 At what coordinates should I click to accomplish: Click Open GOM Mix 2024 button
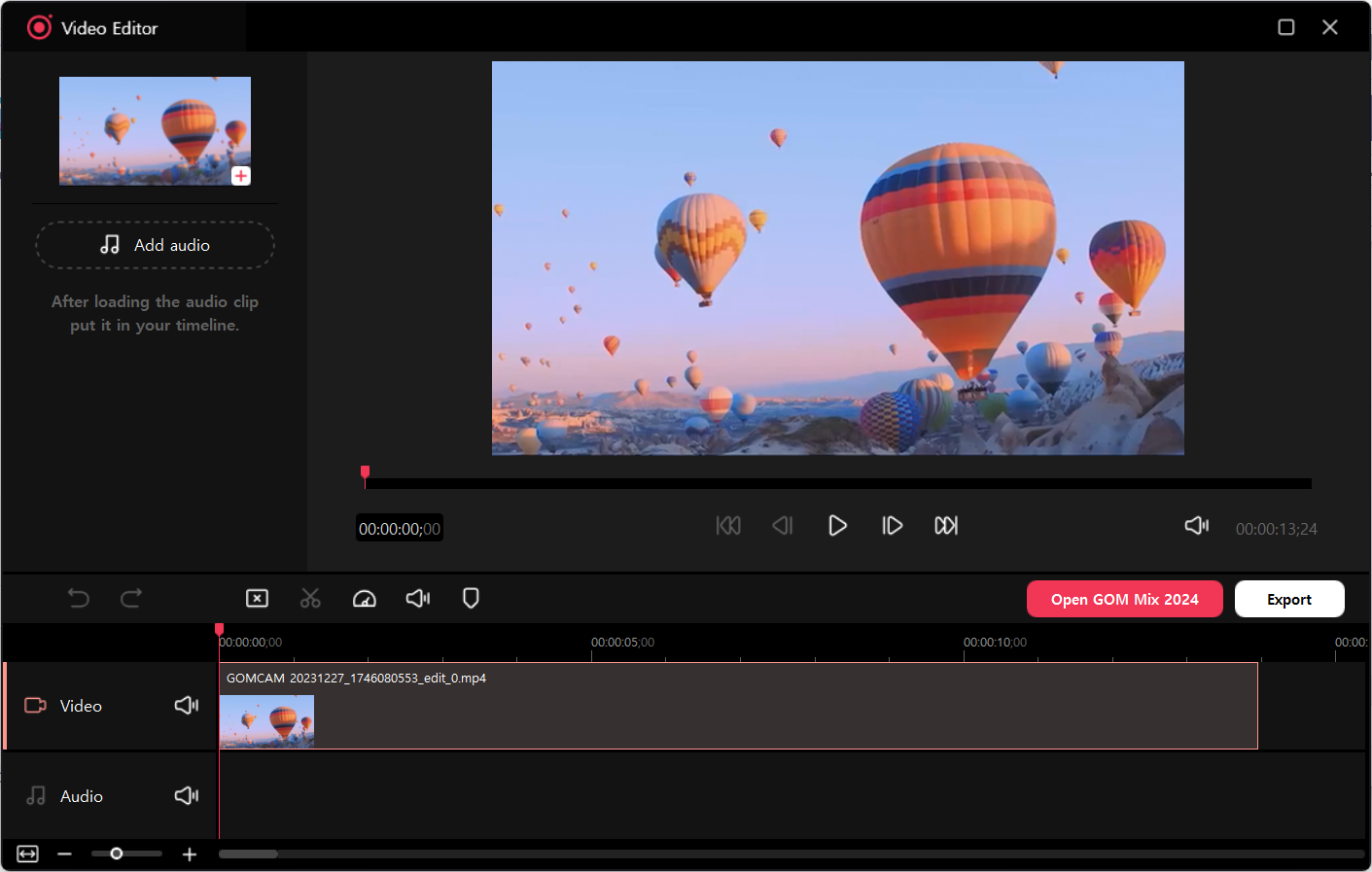click(1124, 599)
